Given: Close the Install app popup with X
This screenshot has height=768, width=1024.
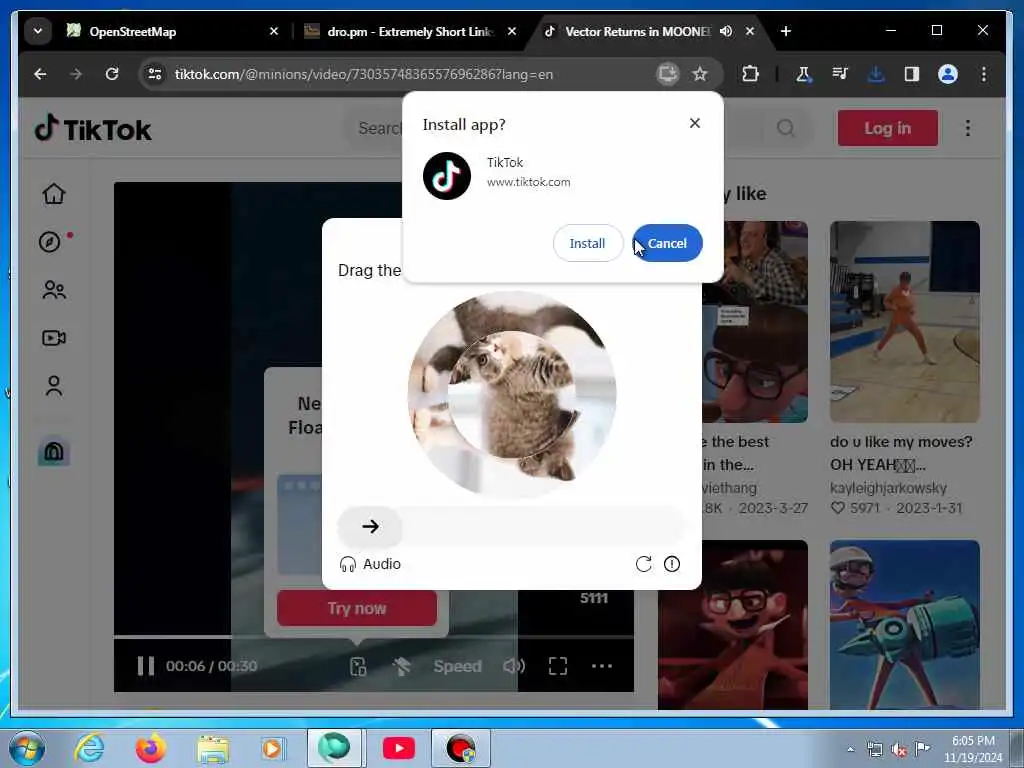Looking at the screenshot, I should click(x=695, y=123).
